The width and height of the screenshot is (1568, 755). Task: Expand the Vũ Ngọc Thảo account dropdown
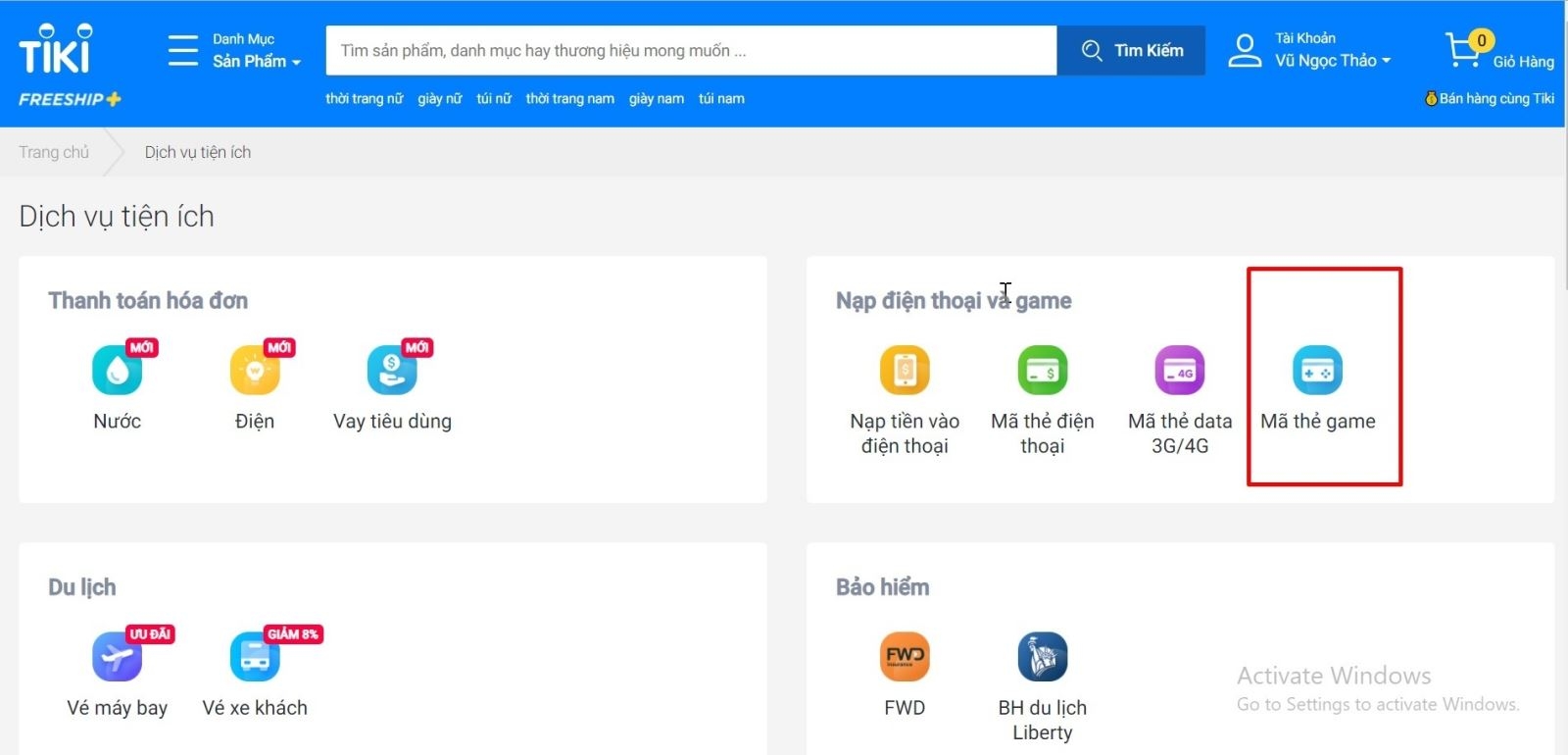(1333, 61)
